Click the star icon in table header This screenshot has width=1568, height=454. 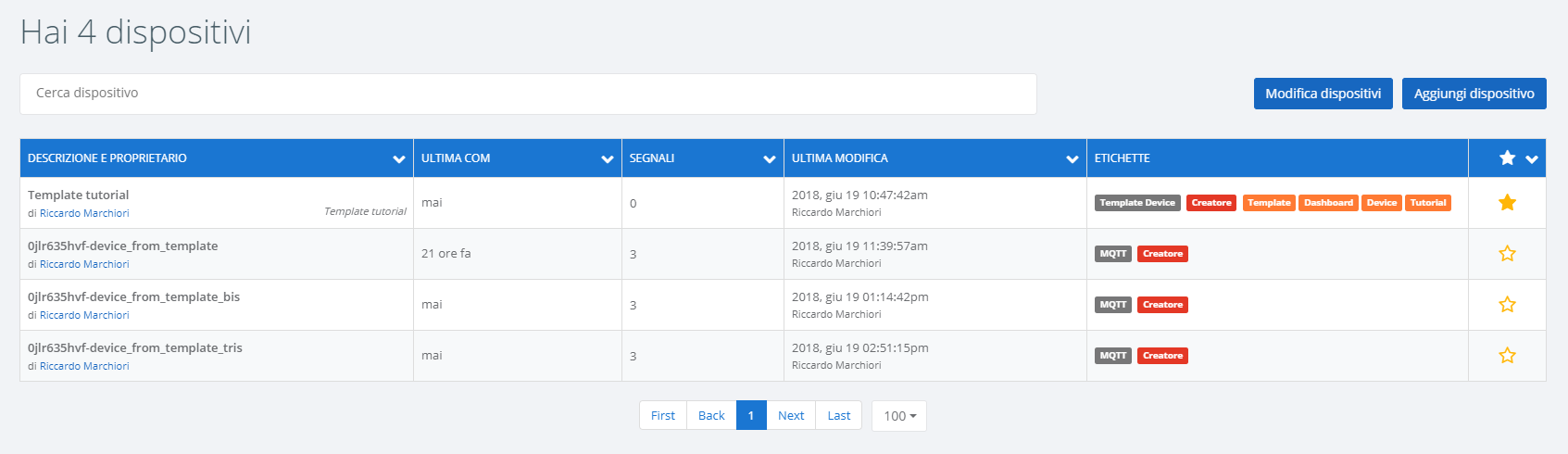click(x=1507, y=158)
